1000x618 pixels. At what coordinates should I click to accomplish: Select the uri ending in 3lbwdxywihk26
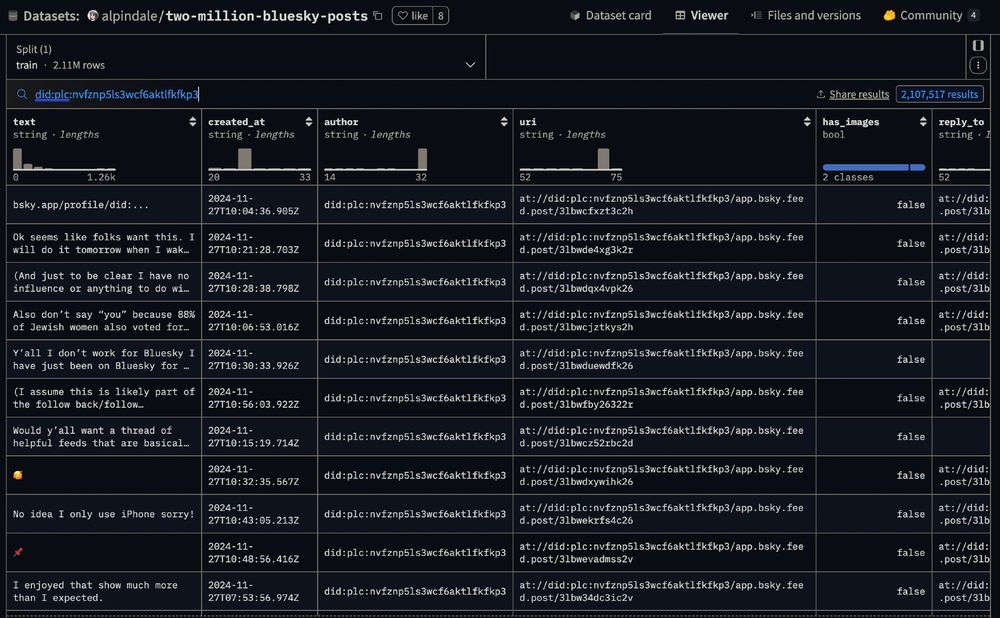pyautogui.click(x=664, y=475)
